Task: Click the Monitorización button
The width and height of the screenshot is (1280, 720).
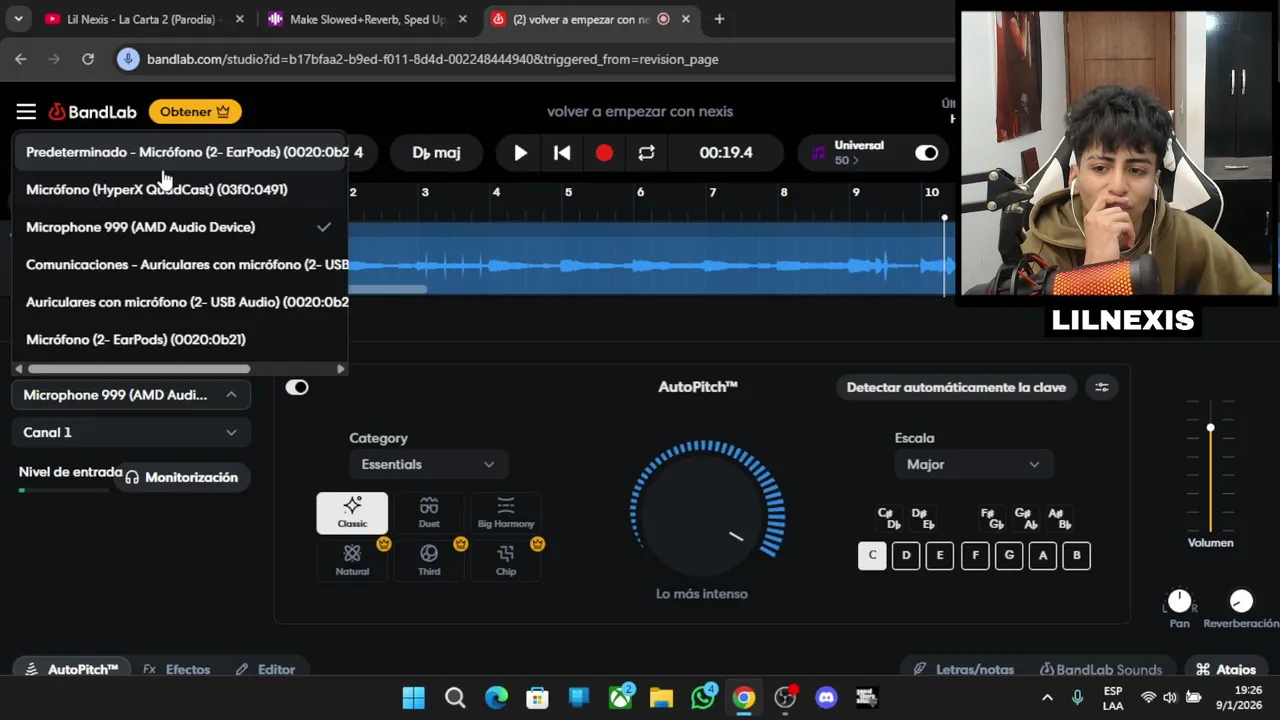Action: 181,478
